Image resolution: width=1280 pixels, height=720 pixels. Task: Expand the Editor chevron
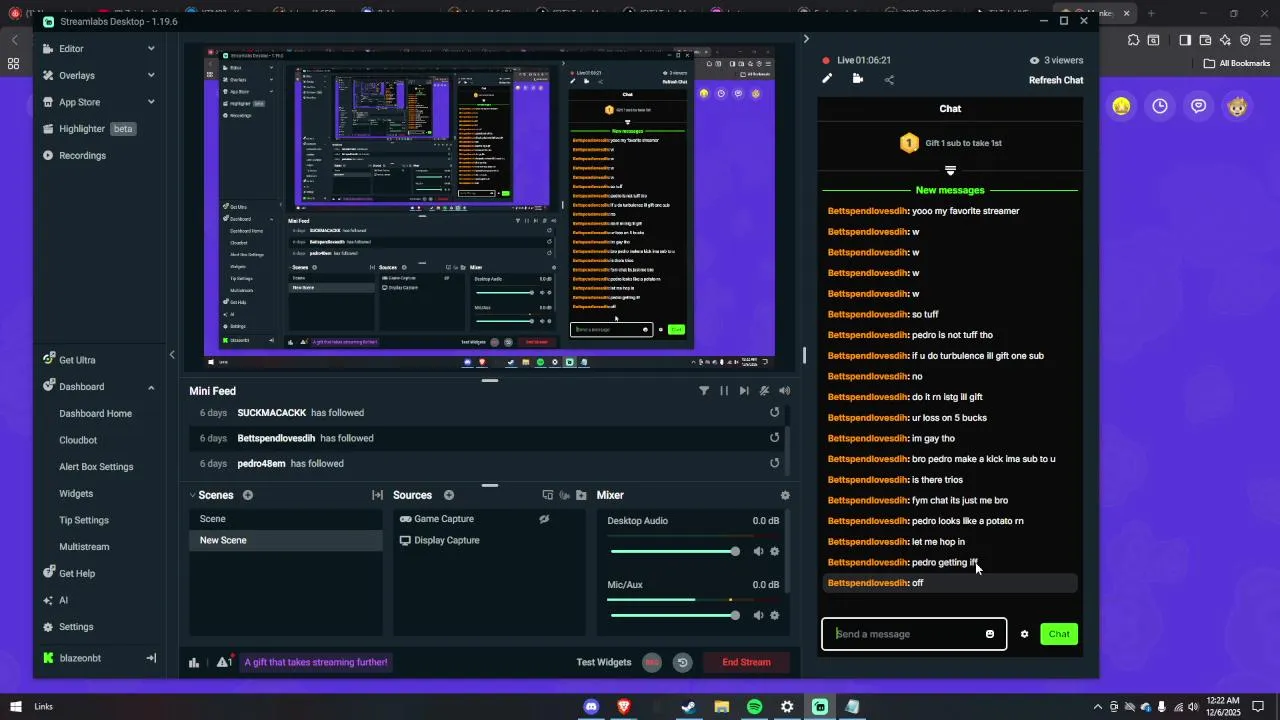click(151, 48)
